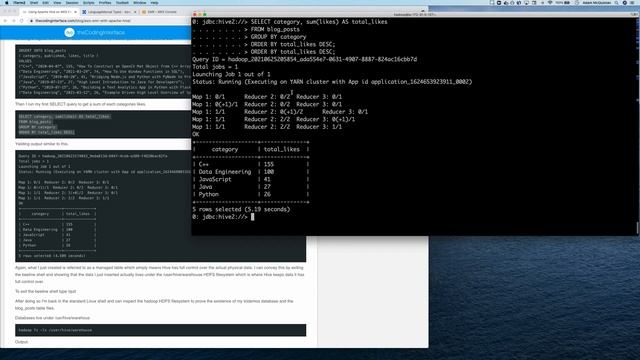This screenshot has height=360, width=640.
Task: Click the 'JavaScript' row in terminal results
Action: tap(251, 179)
